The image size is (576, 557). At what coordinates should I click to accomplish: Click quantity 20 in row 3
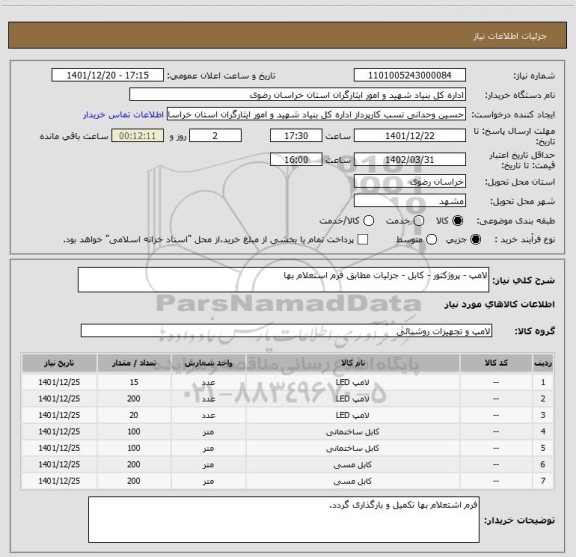coord(134,415)
